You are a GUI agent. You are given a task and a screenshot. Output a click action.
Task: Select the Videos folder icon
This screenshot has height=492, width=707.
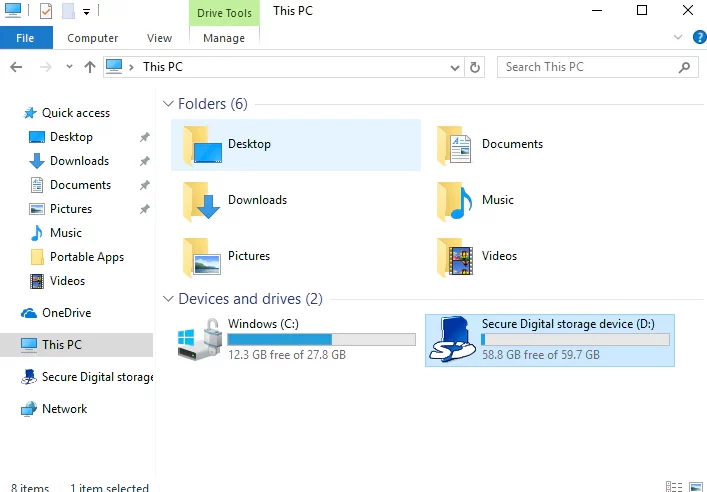coord(455,257)
